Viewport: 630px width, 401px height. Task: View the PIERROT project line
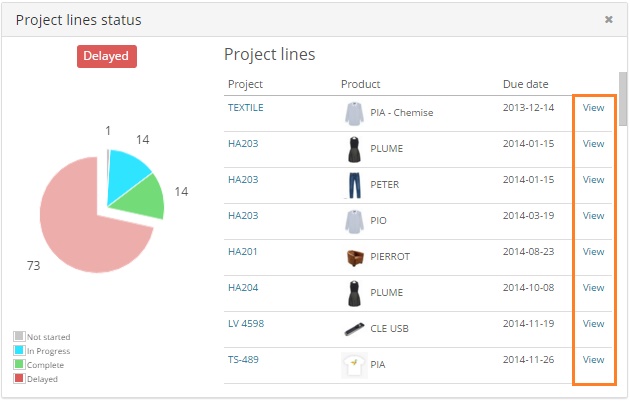(x=593, y=251)
